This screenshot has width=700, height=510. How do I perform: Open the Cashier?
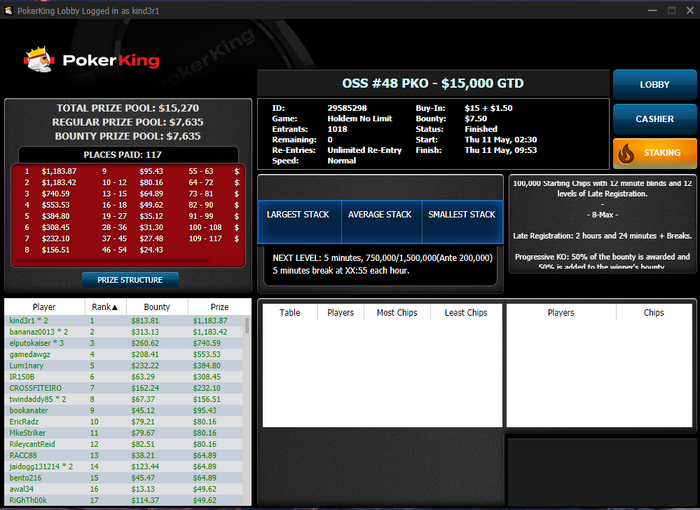(x=654, y=119)
